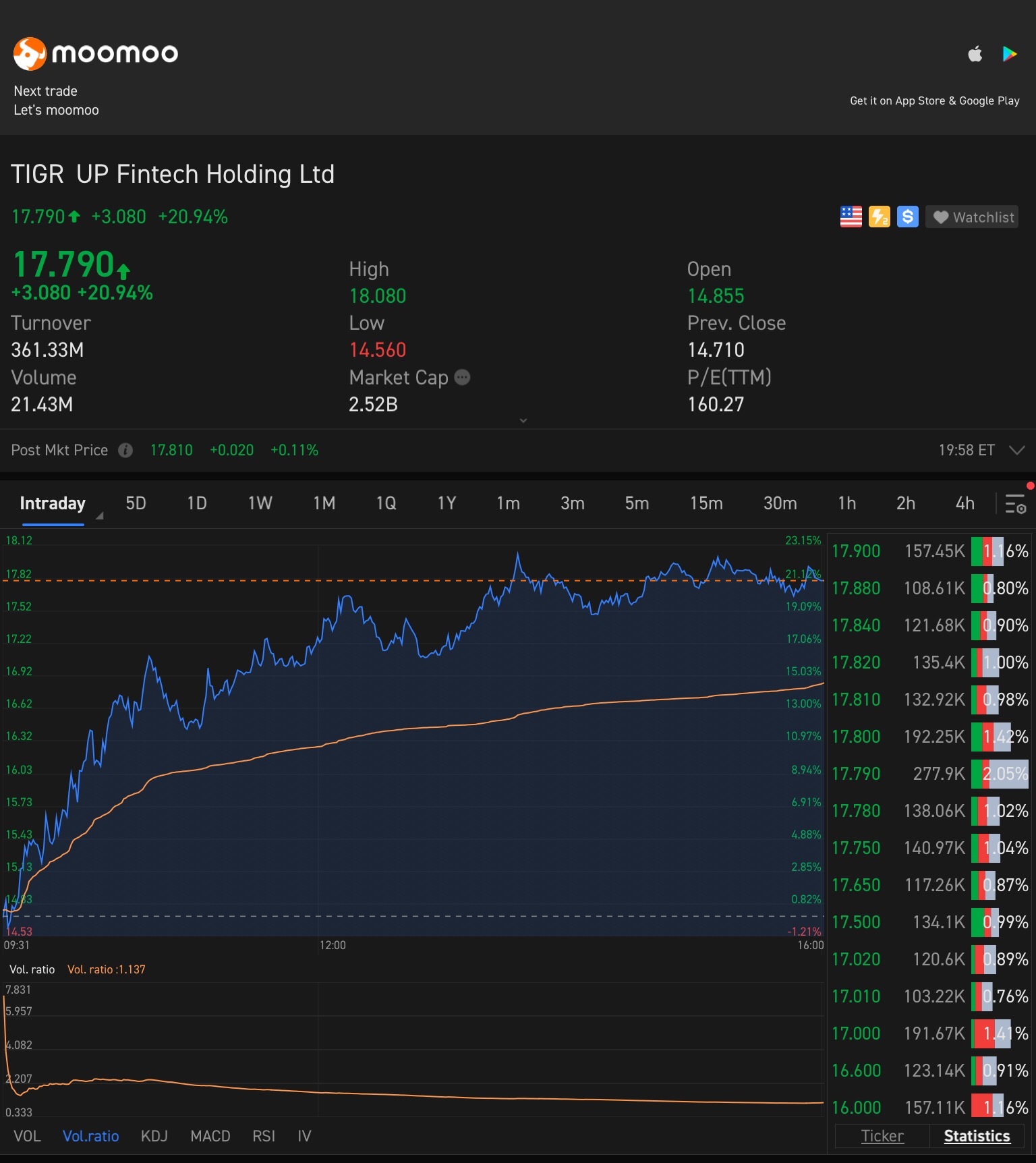The image size is (1036, 1163).
Task: Add TIGR to Watchlist
Action: pos(972,217)
